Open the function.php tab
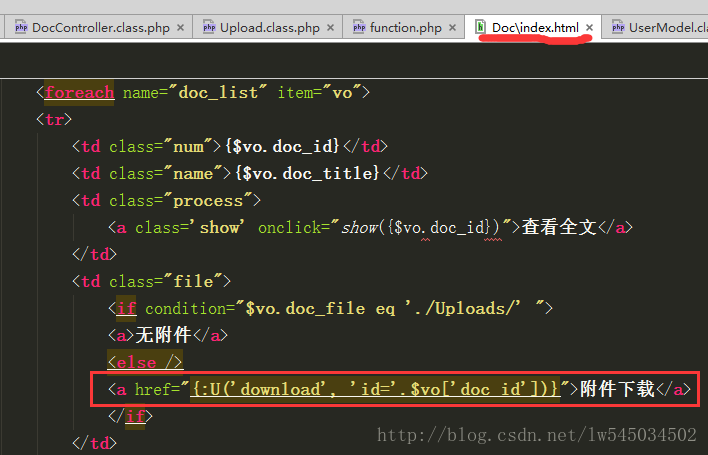The image size is (708, 455). click(404, 28)
